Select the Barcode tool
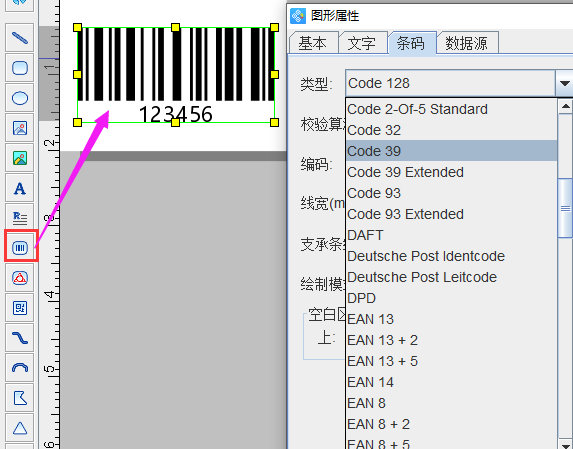 pyautogui.click(x=20, y=248)
